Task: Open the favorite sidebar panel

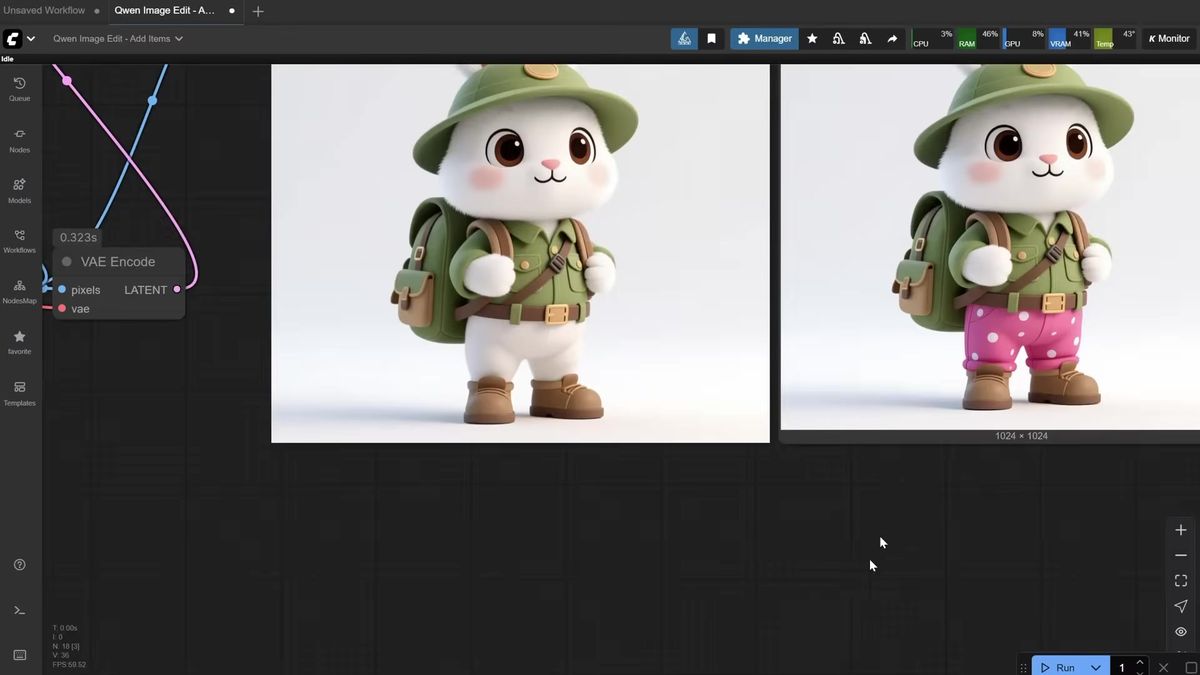Action: coord(19,343)
